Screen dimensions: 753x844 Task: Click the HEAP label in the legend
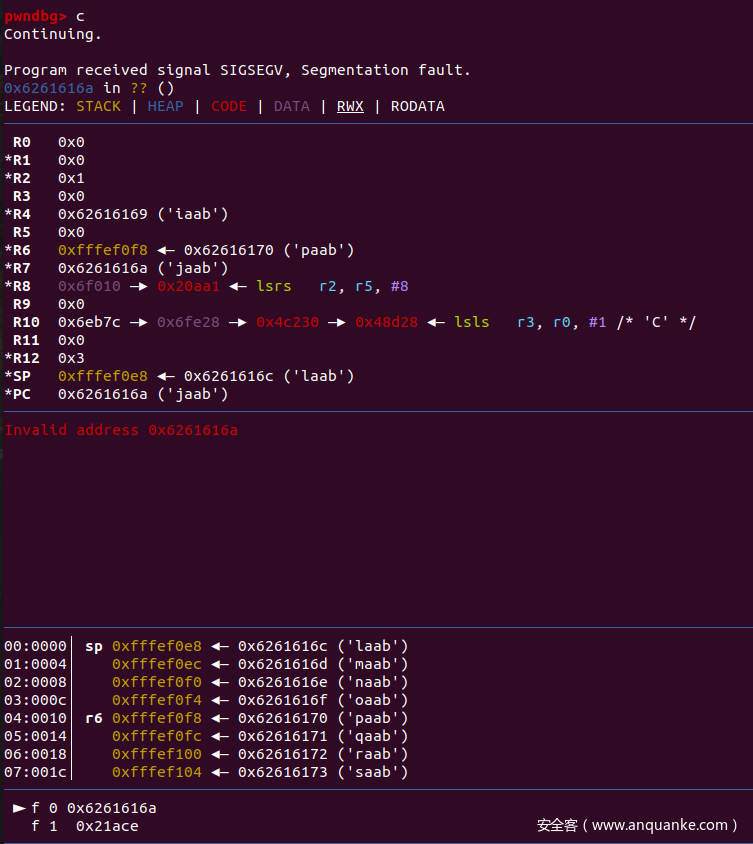165,106
